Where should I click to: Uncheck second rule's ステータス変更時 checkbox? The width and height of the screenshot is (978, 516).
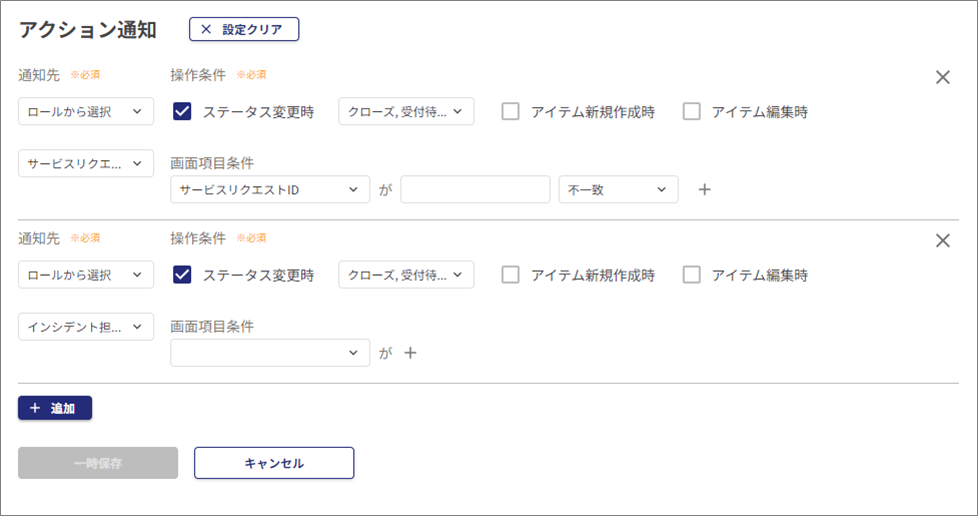point(182,275)
